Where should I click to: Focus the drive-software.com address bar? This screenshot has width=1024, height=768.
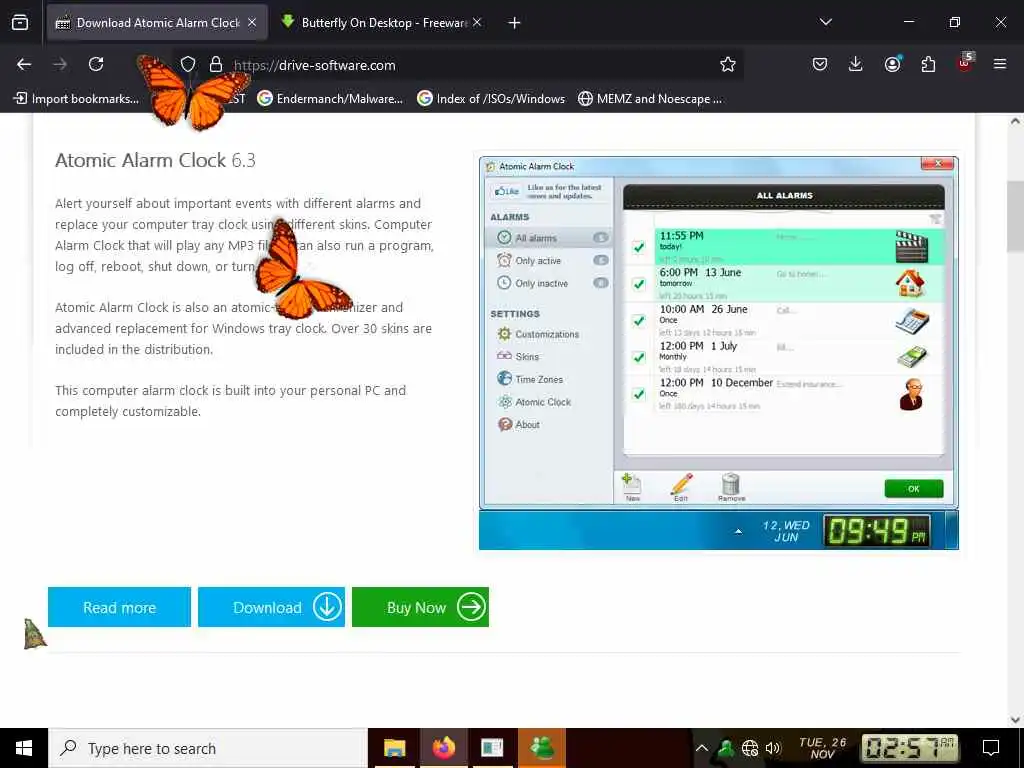[457, 65]
